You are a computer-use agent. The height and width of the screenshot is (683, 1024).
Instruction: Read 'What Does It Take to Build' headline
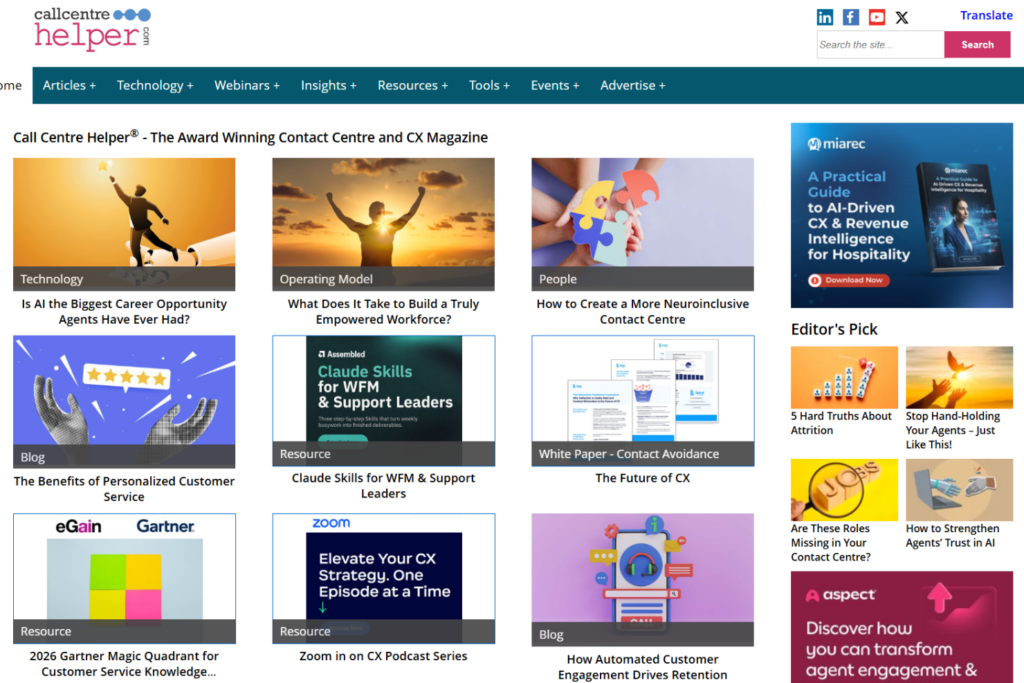coord(383,311)
